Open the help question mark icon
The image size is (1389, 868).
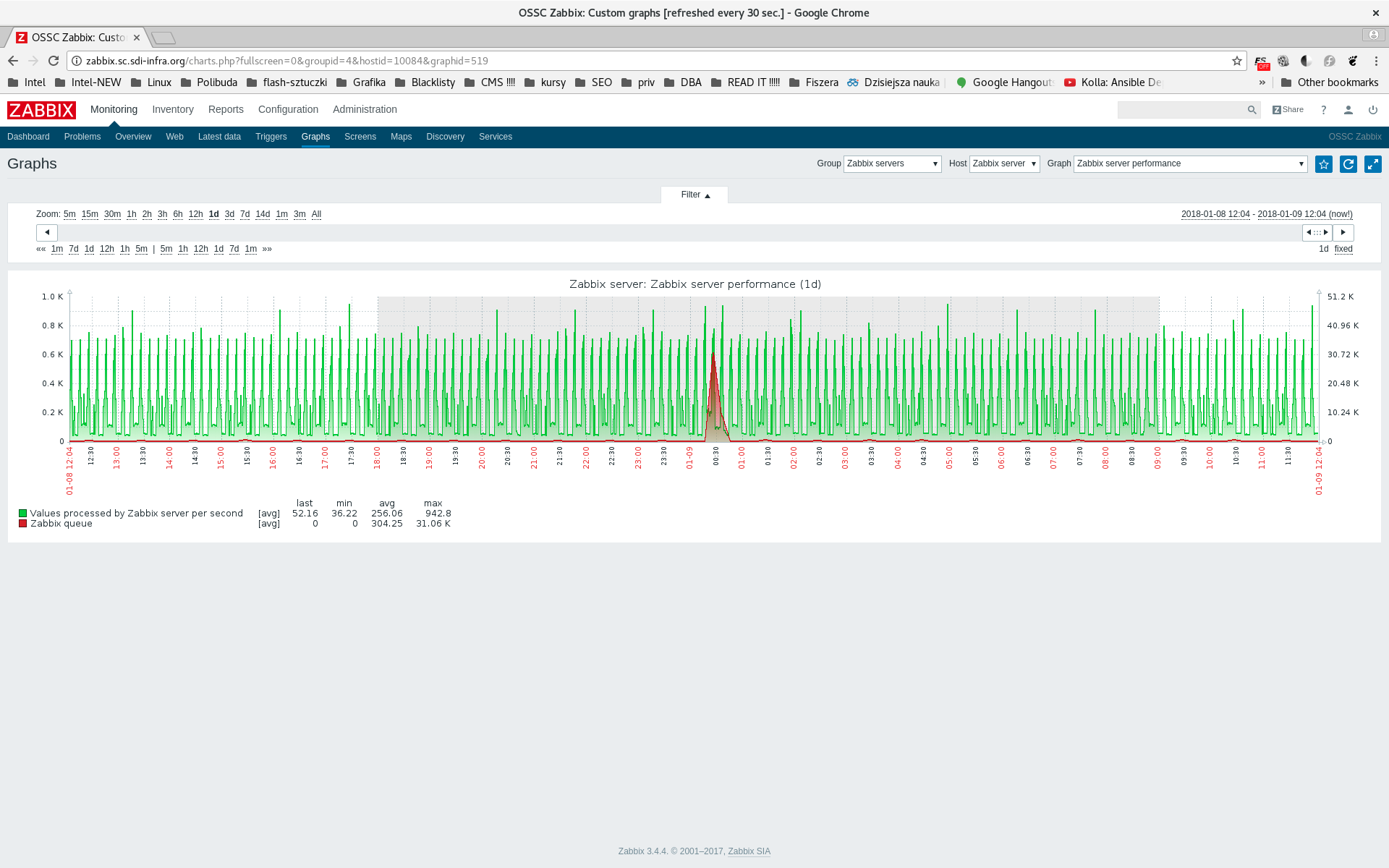tap(1323, 110)
